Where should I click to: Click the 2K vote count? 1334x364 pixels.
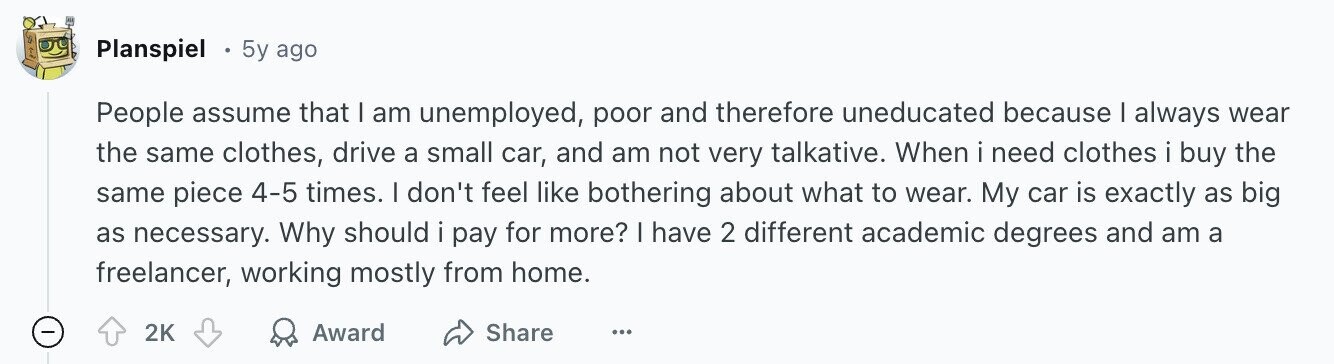click(159, 332)
